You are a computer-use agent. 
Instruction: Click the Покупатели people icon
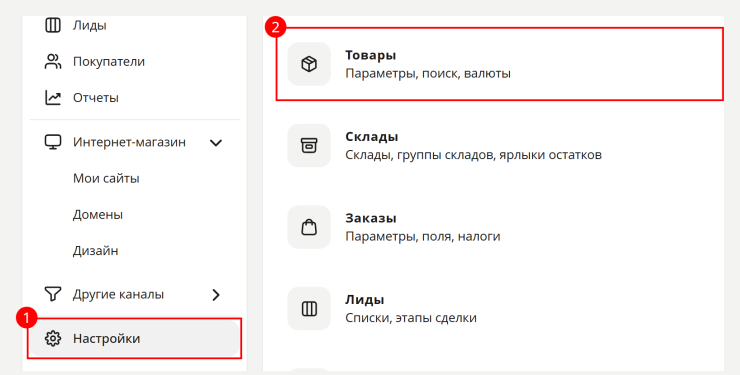pyautogui.click(x=53, y=61)
